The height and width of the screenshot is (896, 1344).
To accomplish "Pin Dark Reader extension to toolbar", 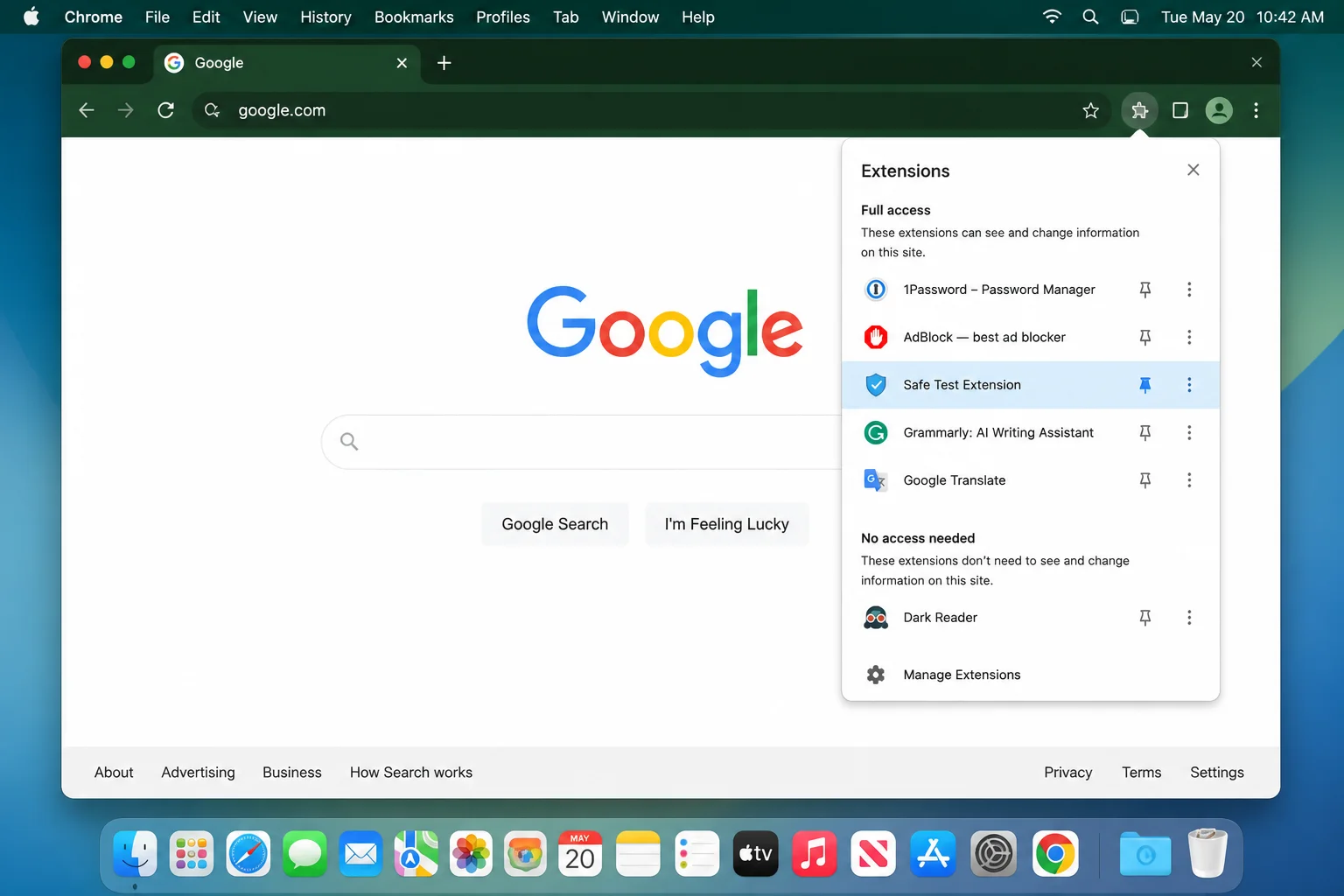I will [x=1144, y=618].
